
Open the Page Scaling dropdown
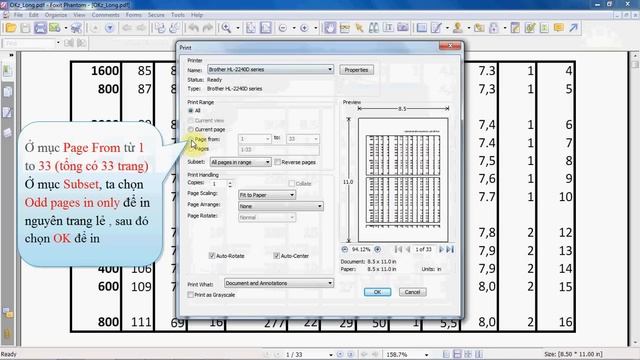[x=267, y=195]
